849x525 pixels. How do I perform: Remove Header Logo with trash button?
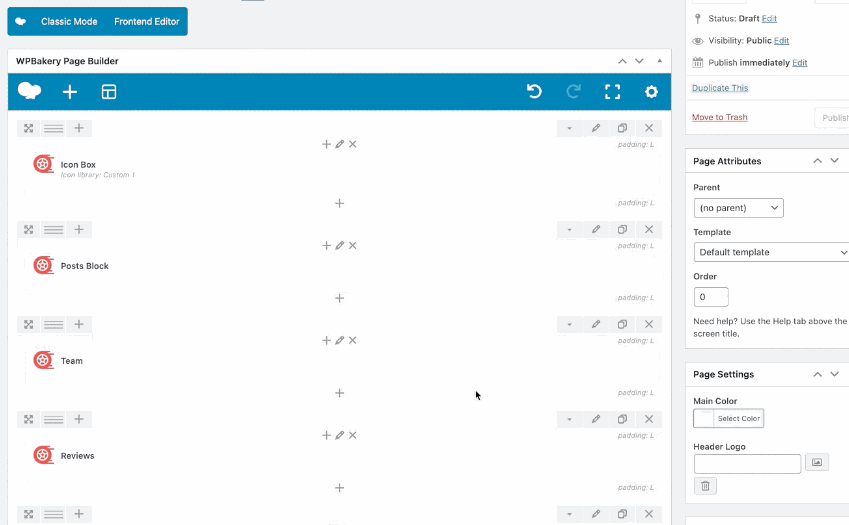click(x=705, y=485)
